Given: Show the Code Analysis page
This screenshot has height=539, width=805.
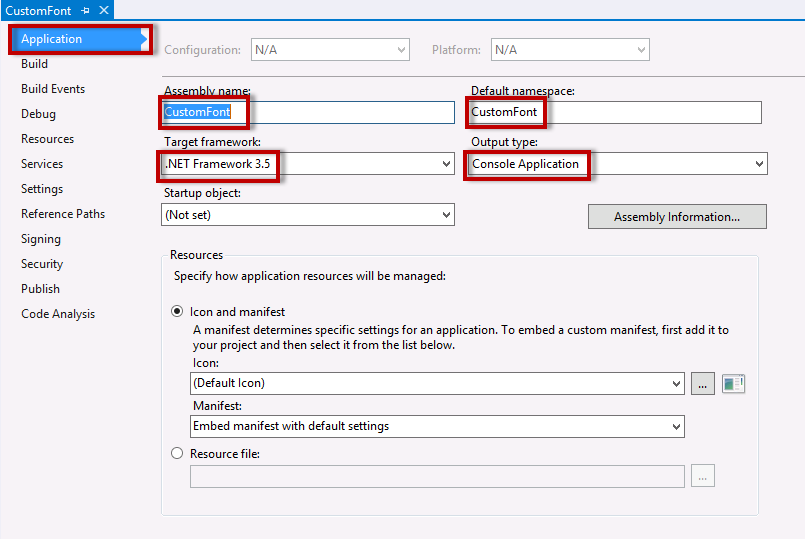Looking at the screenshot, I should [x=58, y=314].
